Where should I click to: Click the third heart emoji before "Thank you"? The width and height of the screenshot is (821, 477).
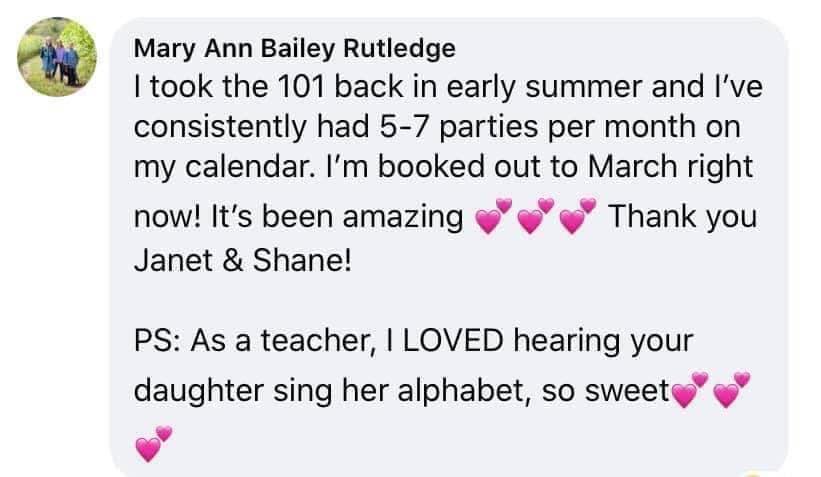tap(577, 216)
